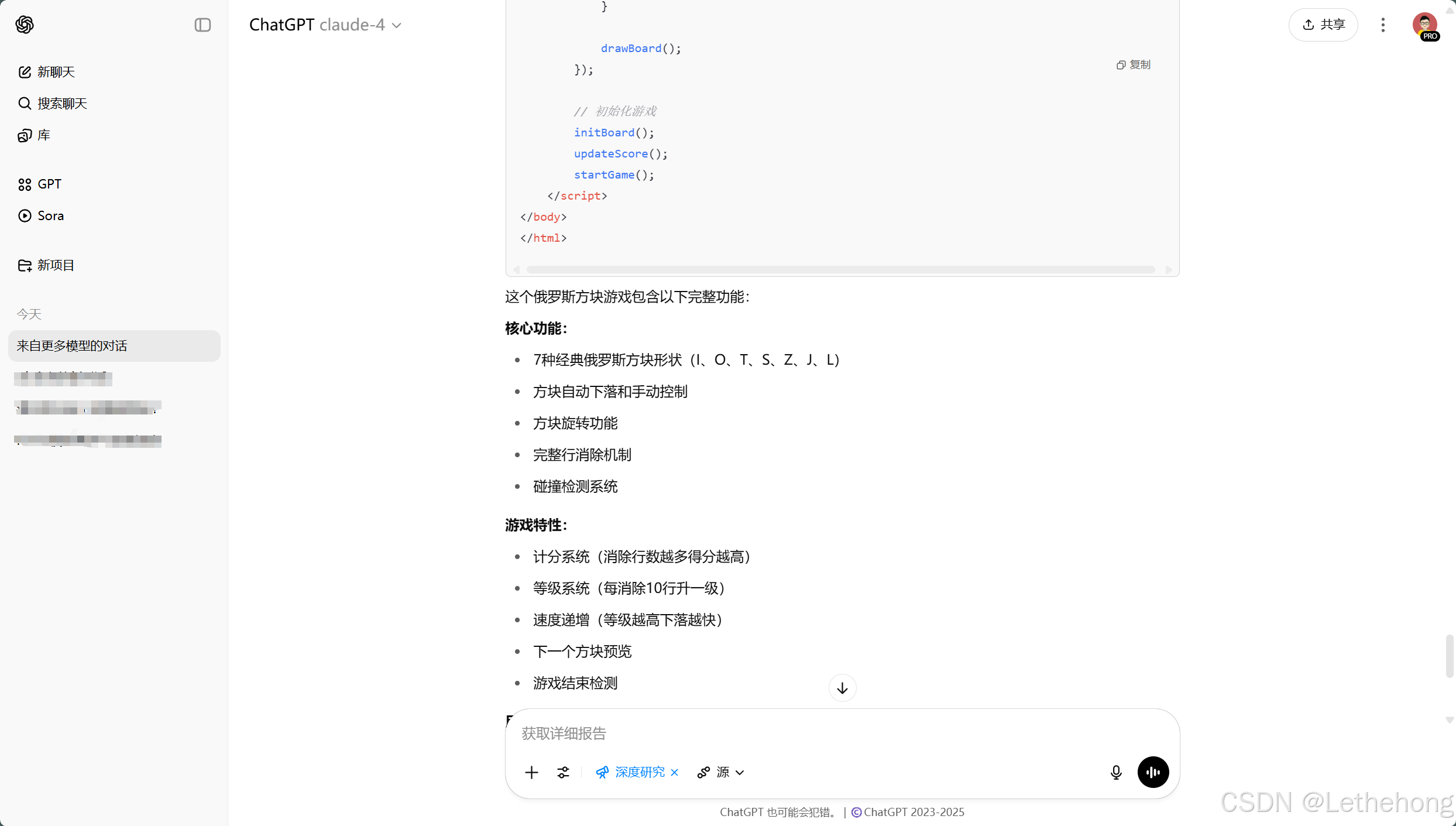1456x826 pixels.
Task: Select chat 来自更多模型的对话
Action: point(114,346)
